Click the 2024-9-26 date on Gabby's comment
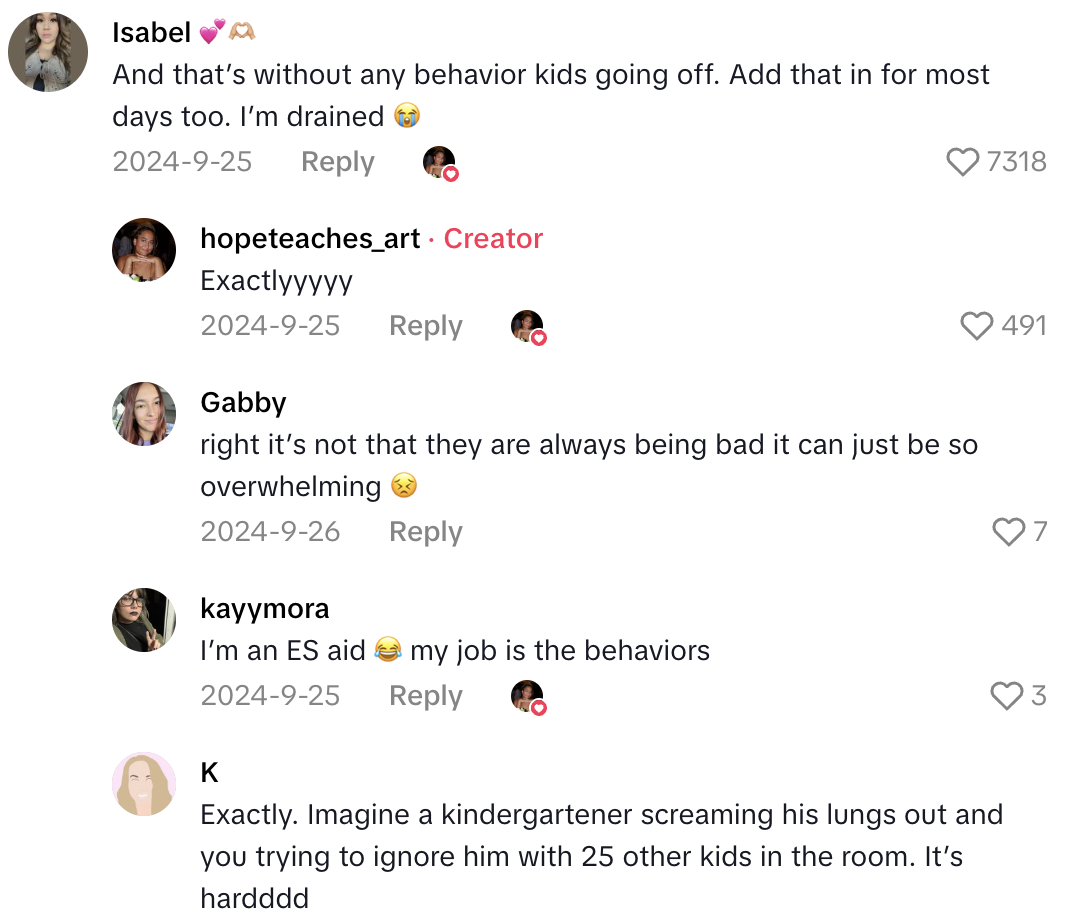The width and height of the screenshot is (1074, 918). [x=270, y=532]
